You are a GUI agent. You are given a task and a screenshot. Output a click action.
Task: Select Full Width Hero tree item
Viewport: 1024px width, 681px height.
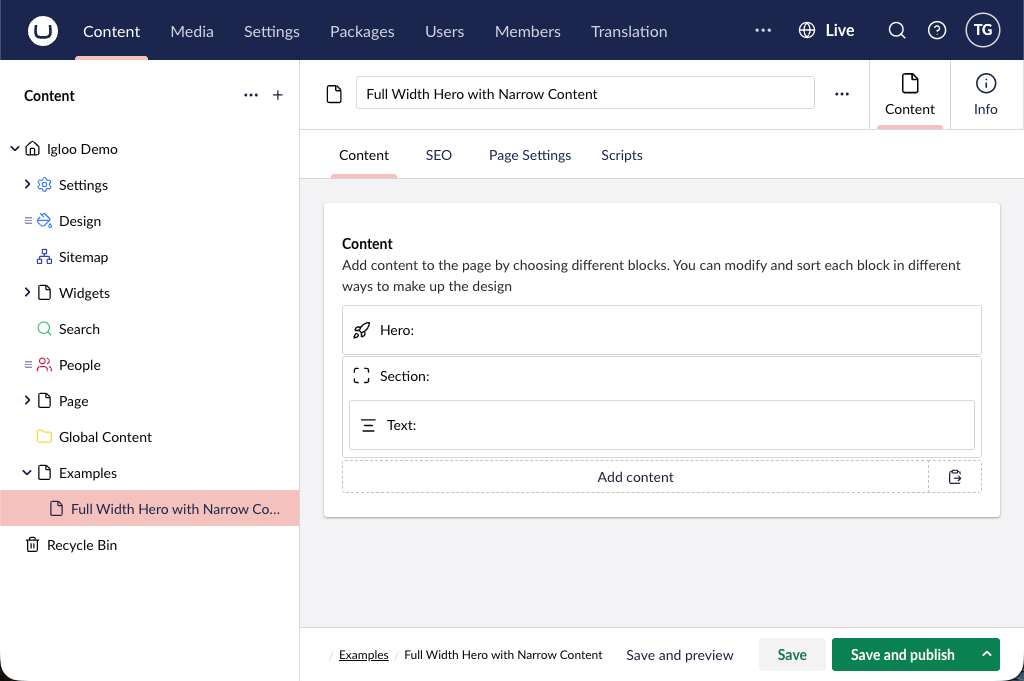[x=150, y=509]
